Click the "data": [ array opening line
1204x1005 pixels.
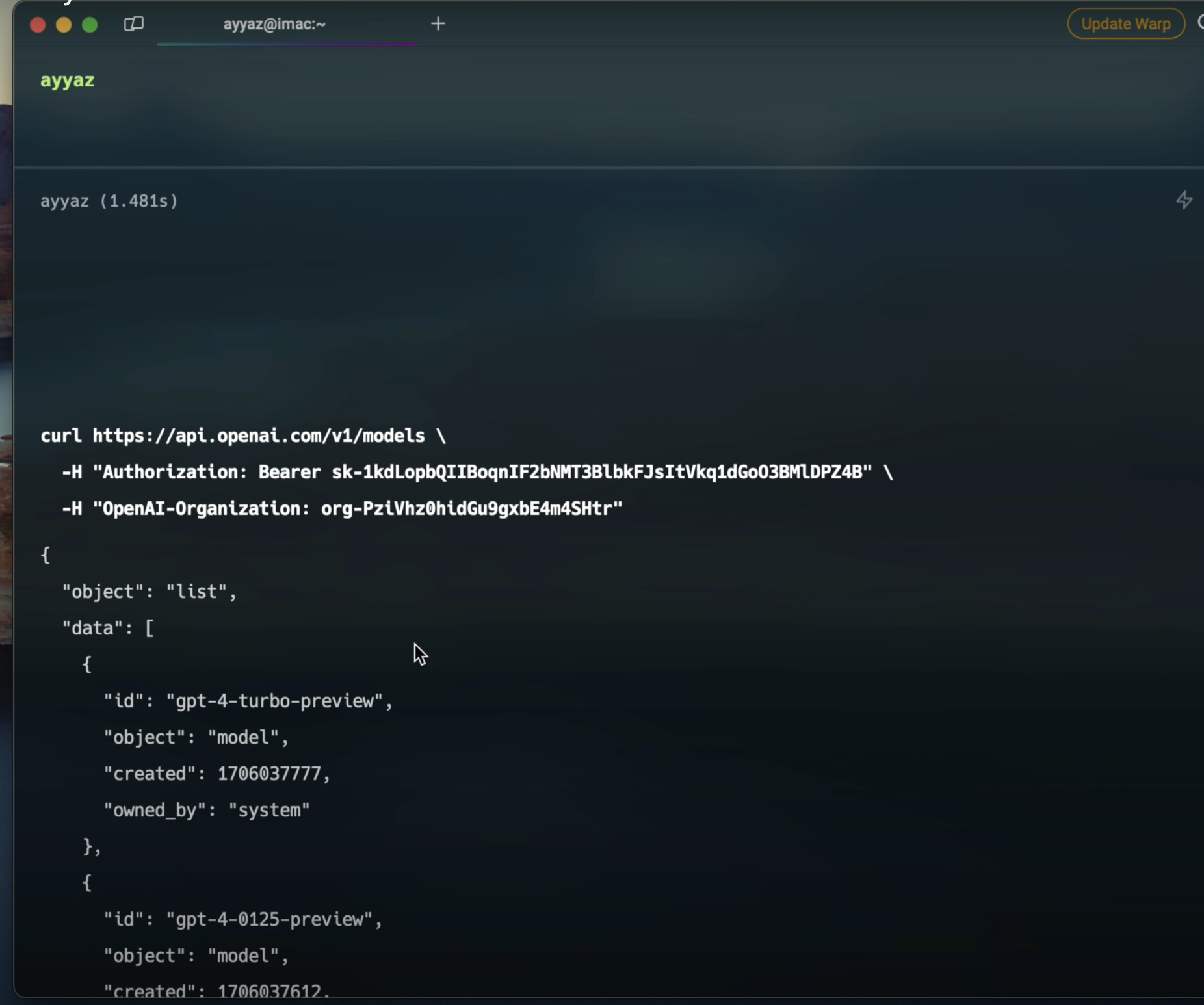pyautogui.click(x=108, y=628)
